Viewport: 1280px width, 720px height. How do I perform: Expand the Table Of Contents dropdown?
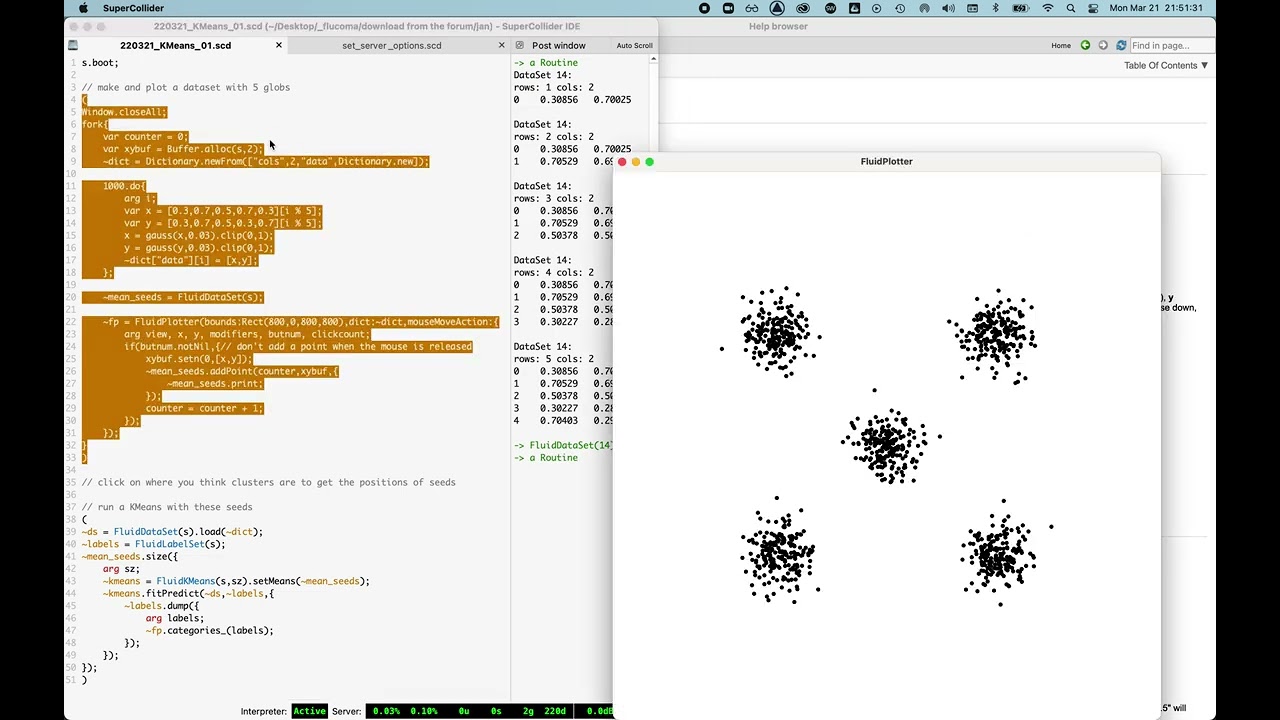click(x=1166, y=65)
